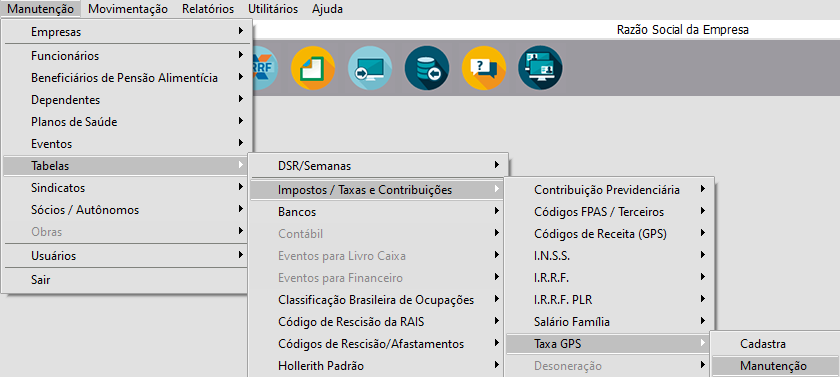Open Códigos de Receita (GPS) submenu
The height and width of the screenshot is (377, 840).
[610, 234]
